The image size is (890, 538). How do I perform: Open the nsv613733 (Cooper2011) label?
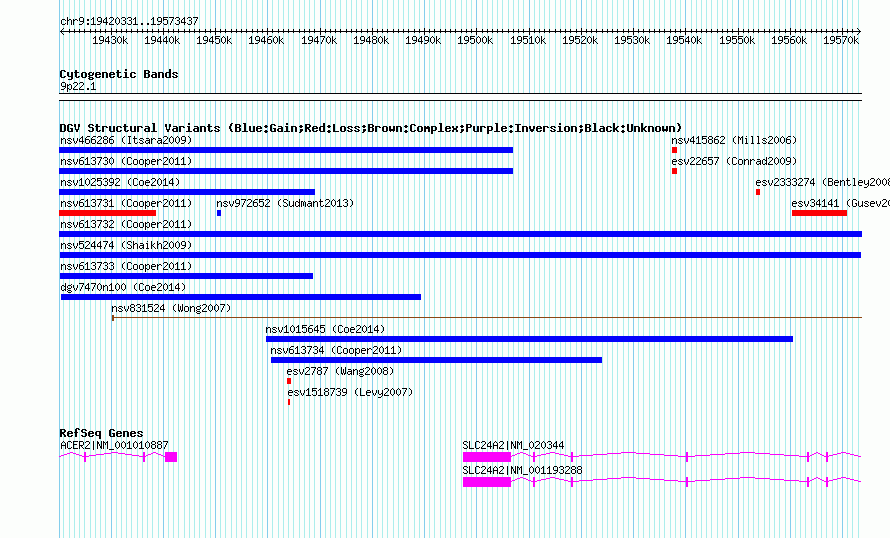click(126, 266)
